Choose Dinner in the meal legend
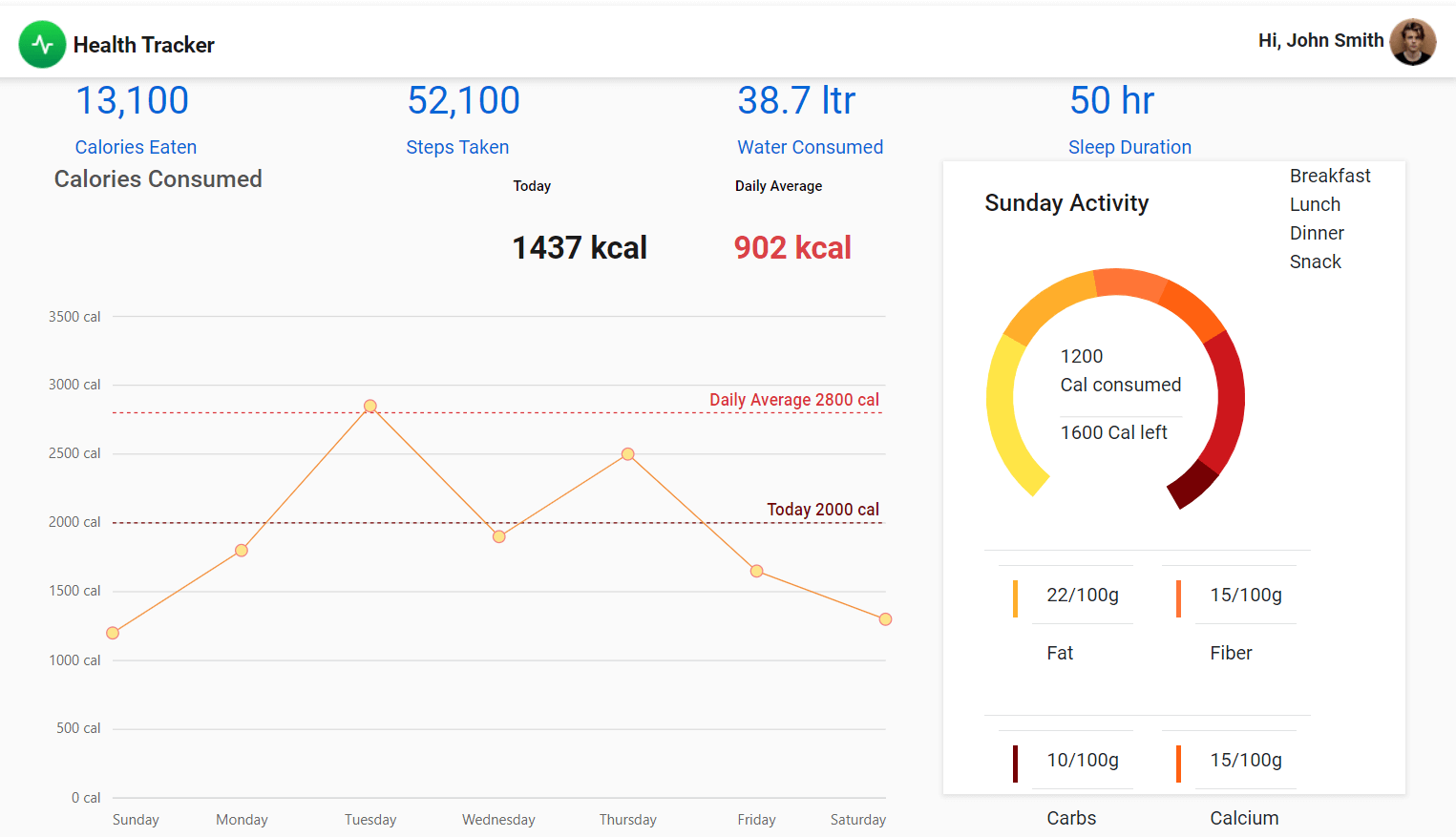The image size is (1456, 837). (1317, 233)
